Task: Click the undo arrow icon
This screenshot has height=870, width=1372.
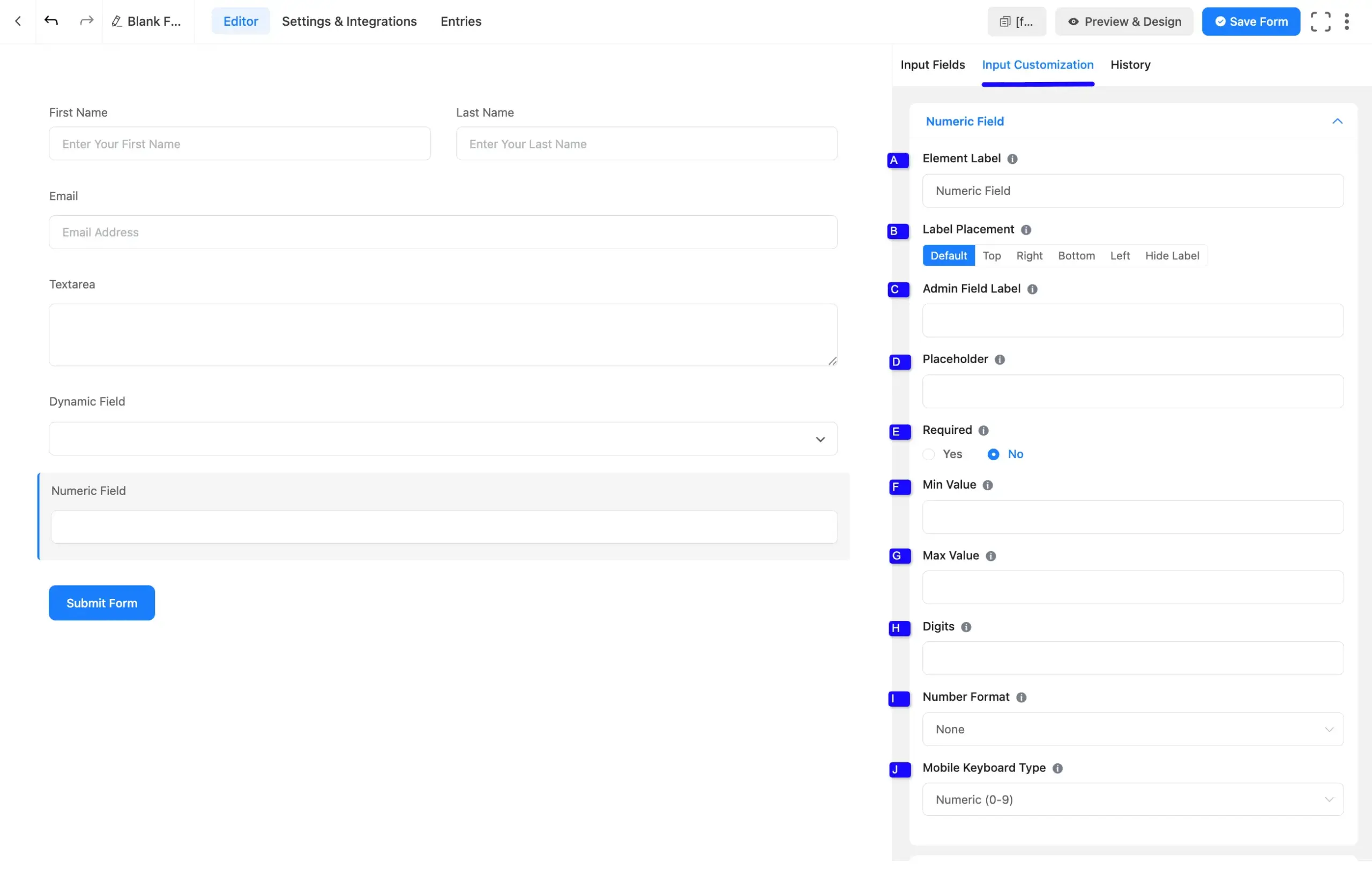Action: coord(51,21)
